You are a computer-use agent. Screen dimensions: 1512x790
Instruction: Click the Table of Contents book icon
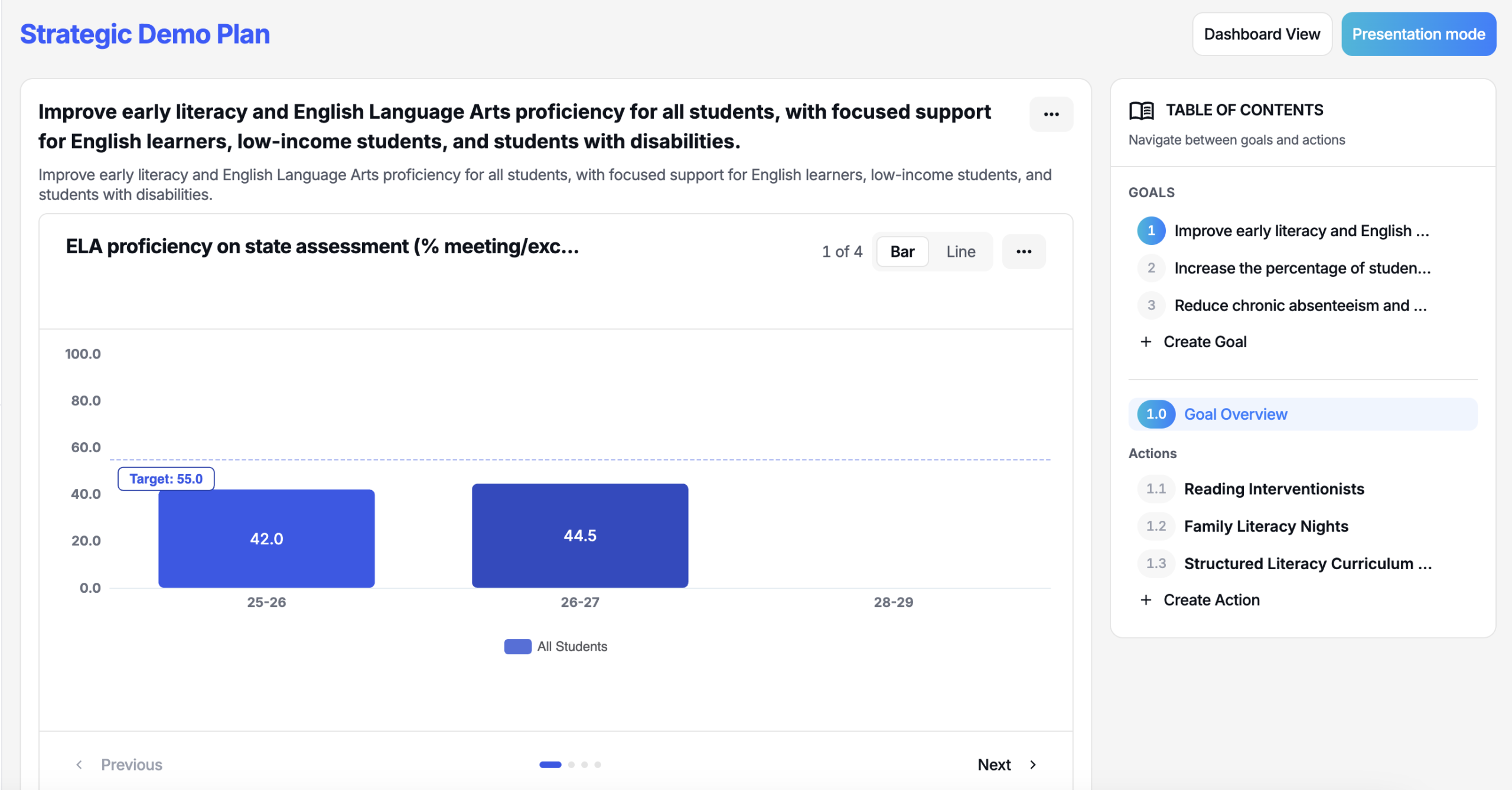click(1141, 110)
